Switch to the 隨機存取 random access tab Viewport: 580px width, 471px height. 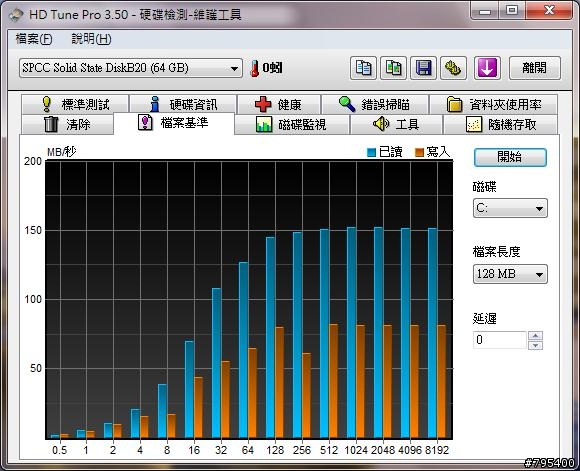click(500, 124)
